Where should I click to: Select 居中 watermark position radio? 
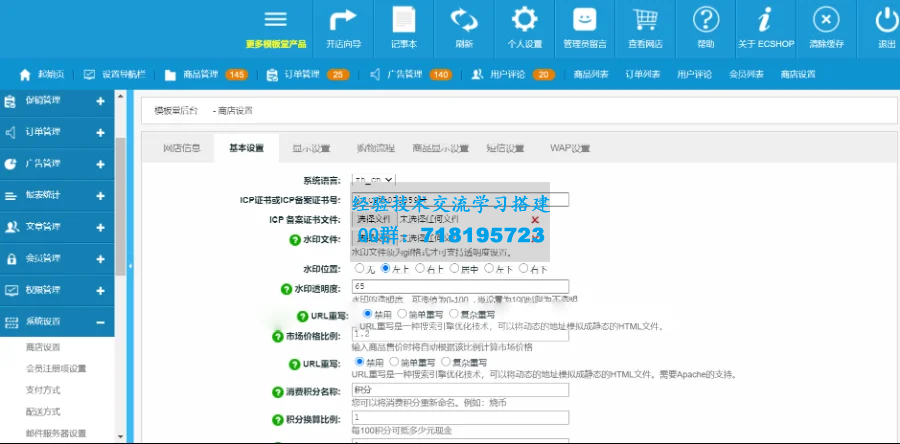450,269
